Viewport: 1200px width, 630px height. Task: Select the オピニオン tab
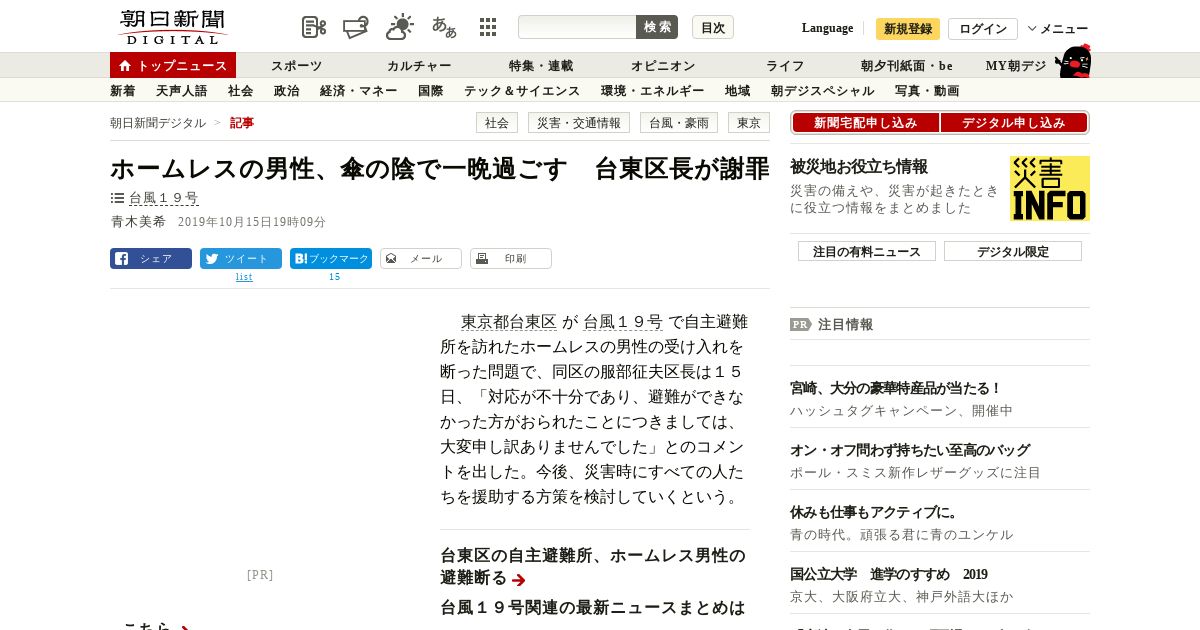tap(663, 65)
